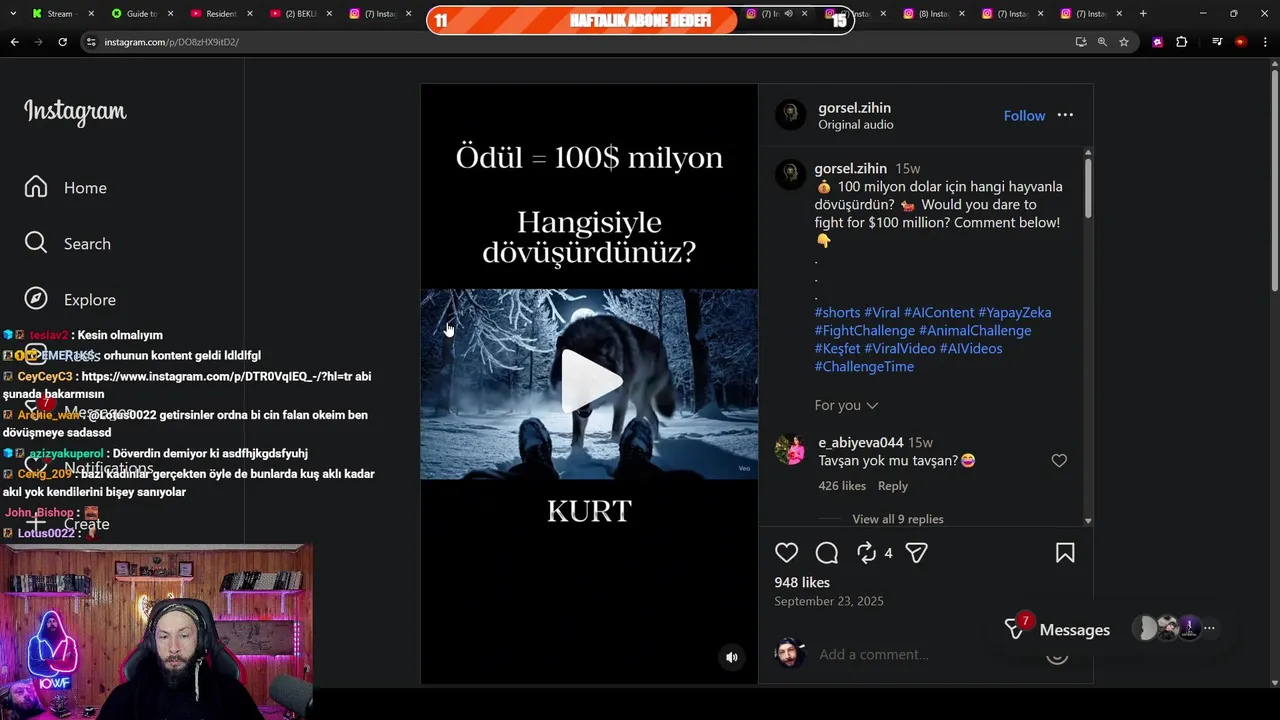Save post with bookmark icon
1280x720 pixels.
[1065, 553]
